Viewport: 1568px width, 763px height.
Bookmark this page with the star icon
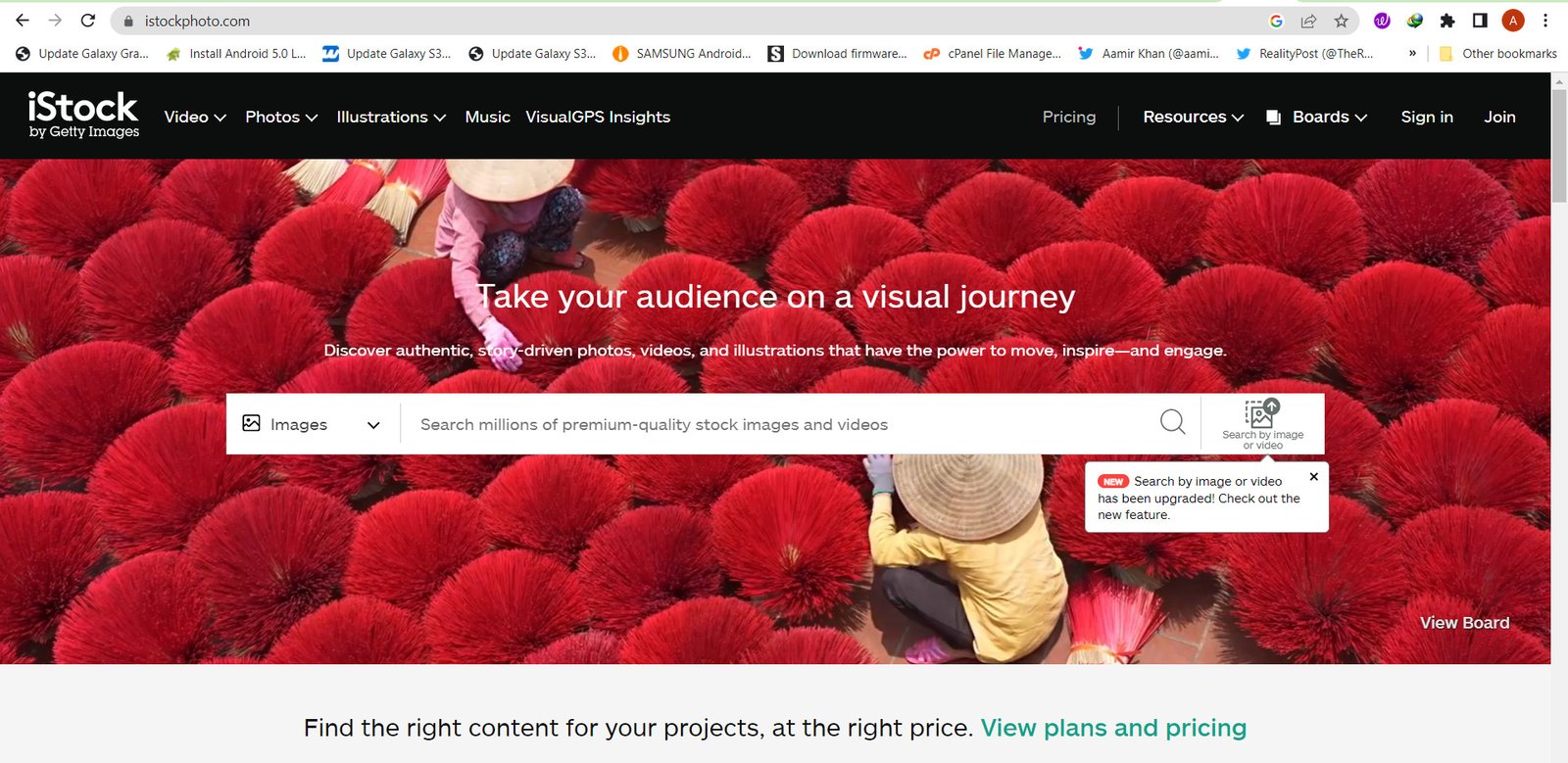[x=1342, y=21]
